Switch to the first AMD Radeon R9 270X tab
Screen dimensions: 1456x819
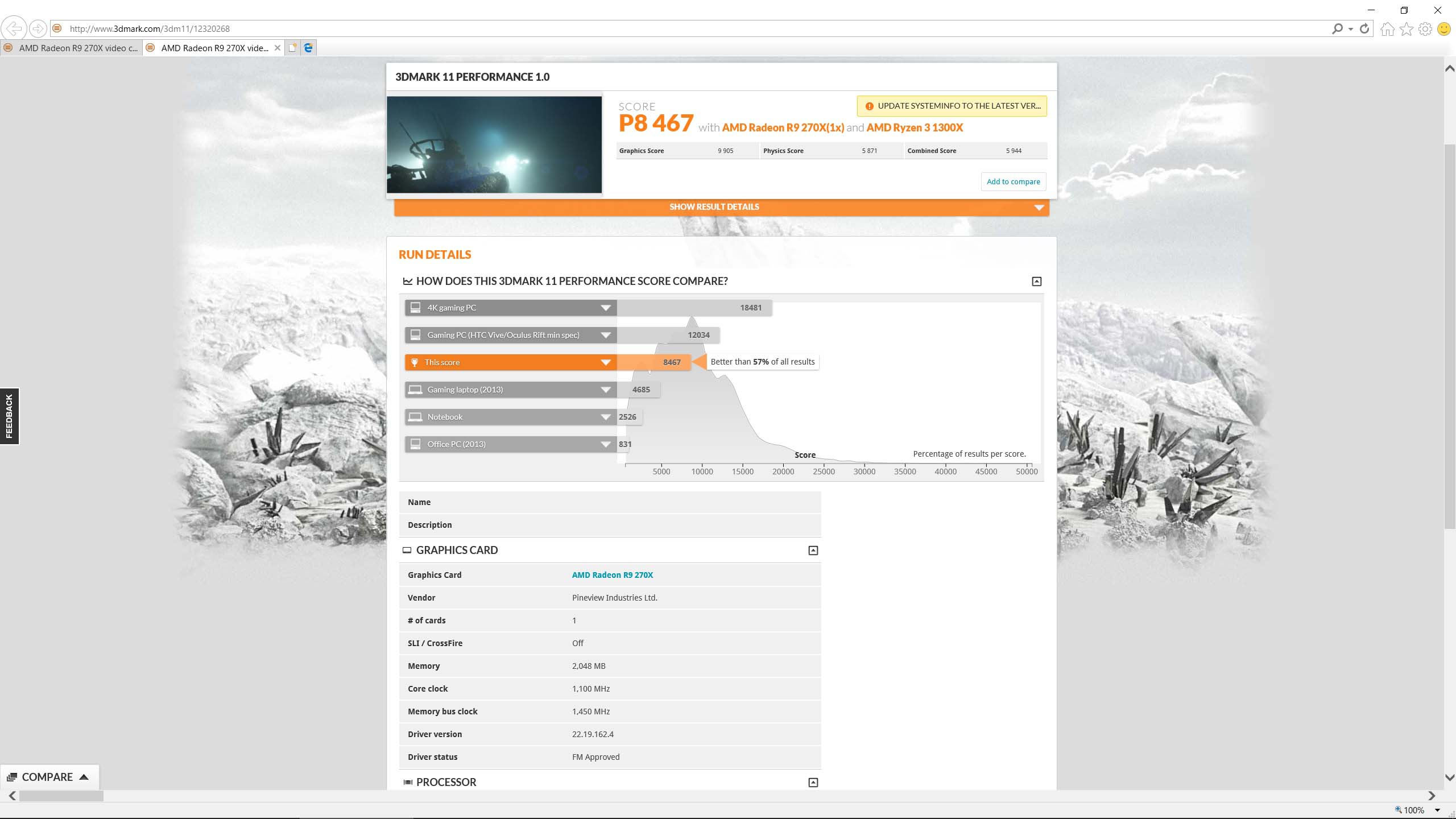tap(71, 48)
